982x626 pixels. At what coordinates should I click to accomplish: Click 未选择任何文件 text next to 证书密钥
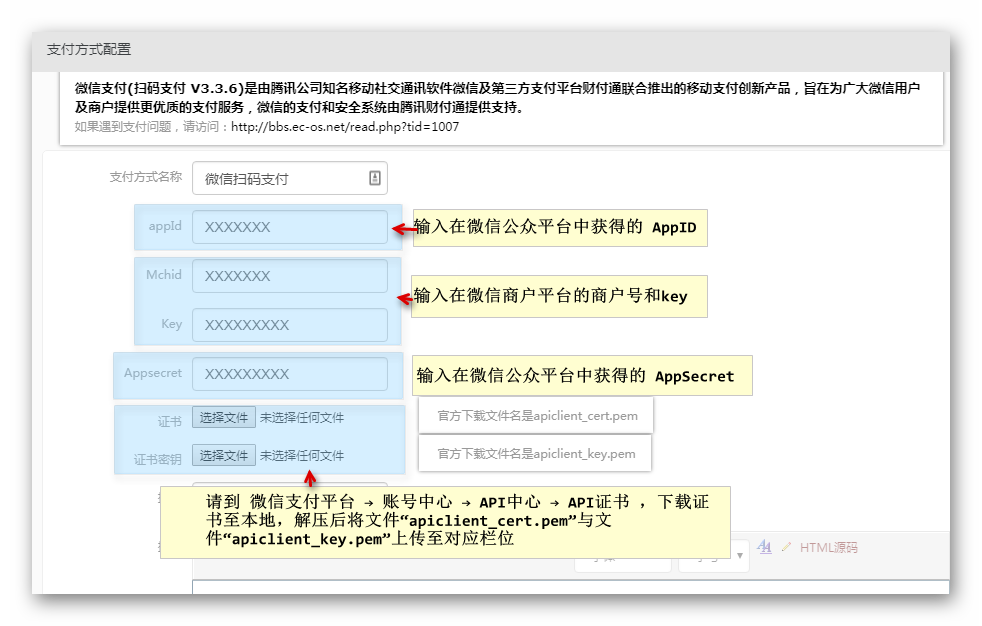302,456
